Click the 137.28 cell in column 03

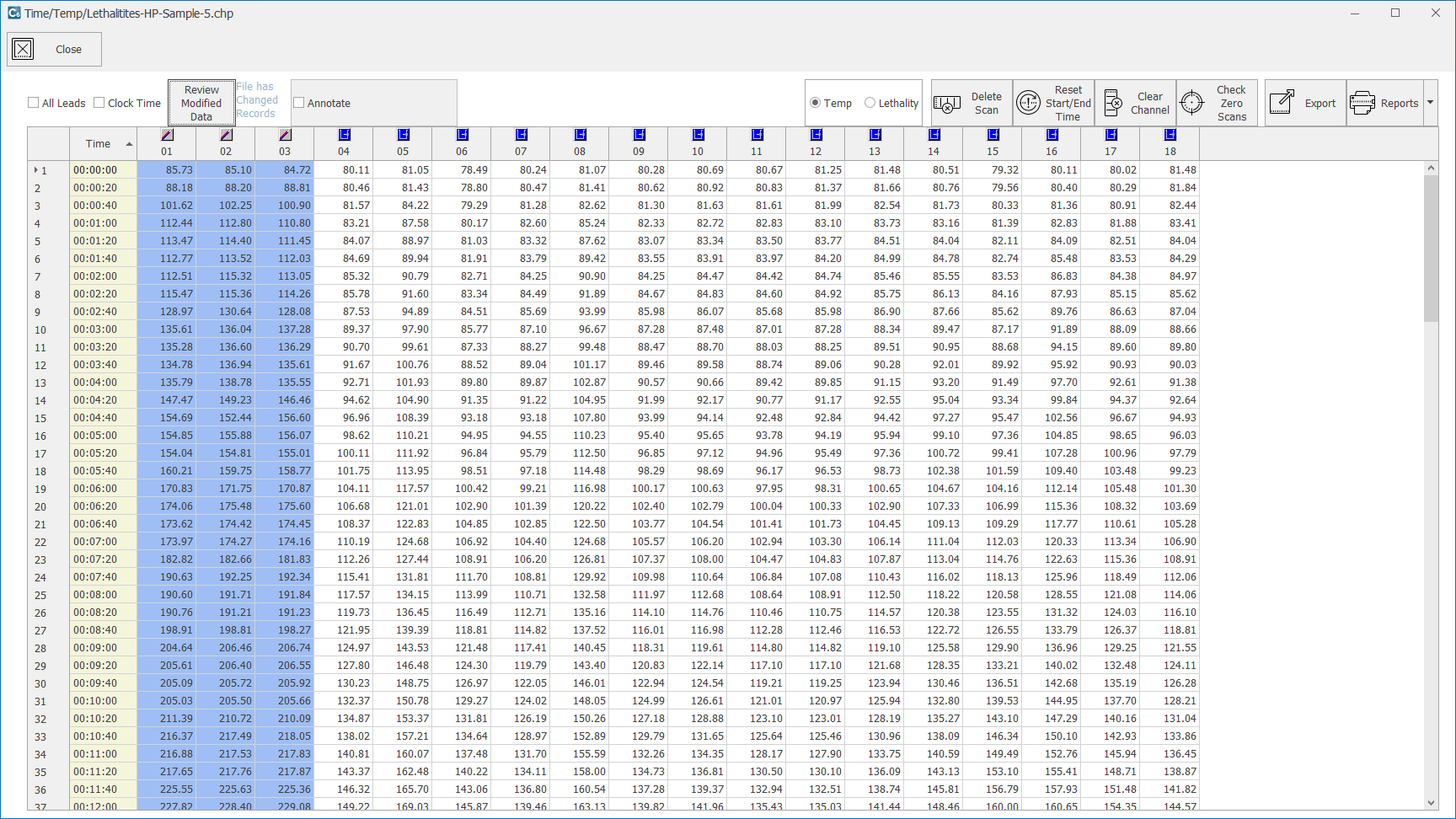[285, 329]
